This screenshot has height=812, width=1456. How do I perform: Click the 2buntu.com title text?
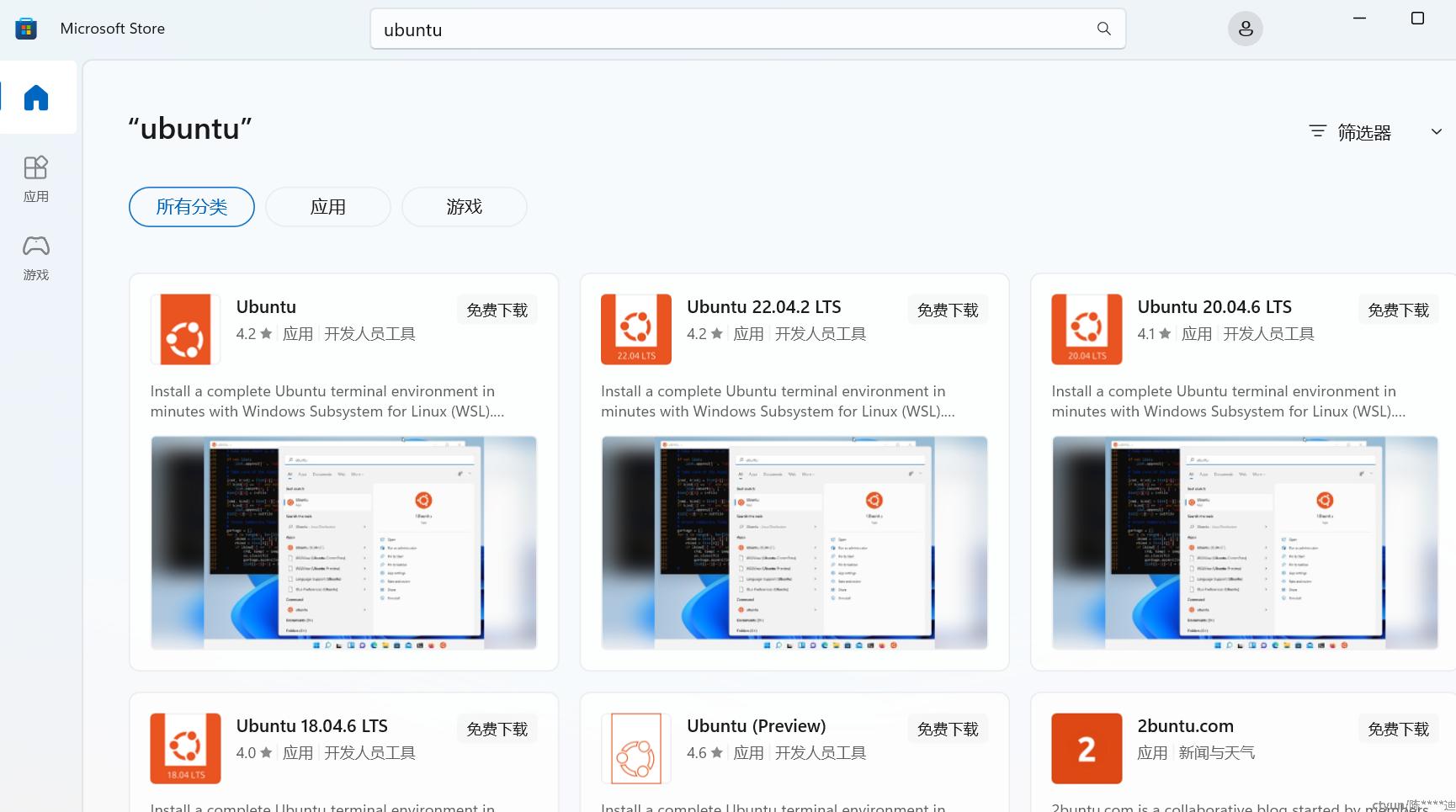click(x=1186, y=726)
